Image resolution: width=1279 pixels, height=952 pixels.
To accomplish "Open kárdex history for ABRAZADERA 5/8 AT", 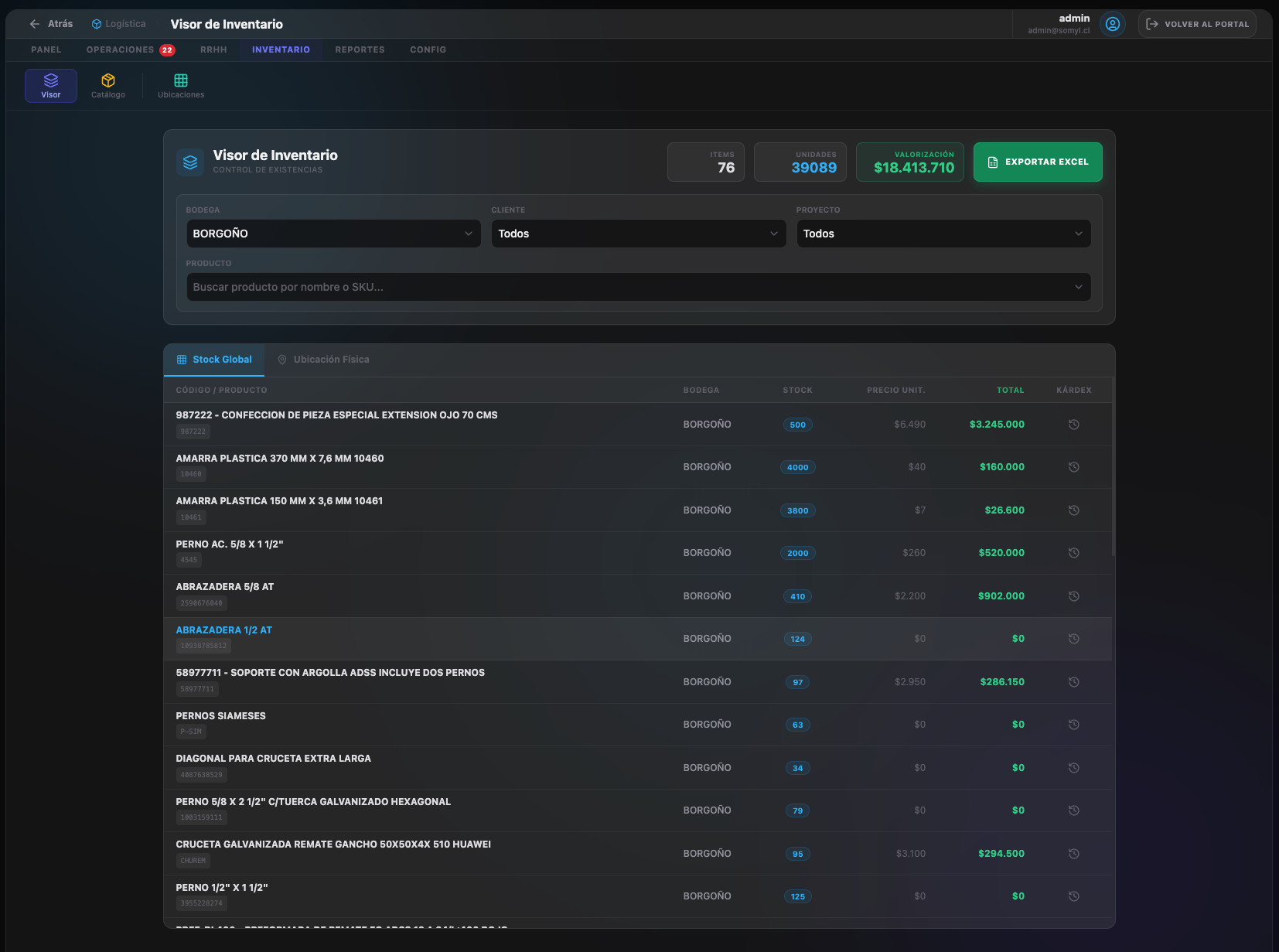I will coord(1074,596).
